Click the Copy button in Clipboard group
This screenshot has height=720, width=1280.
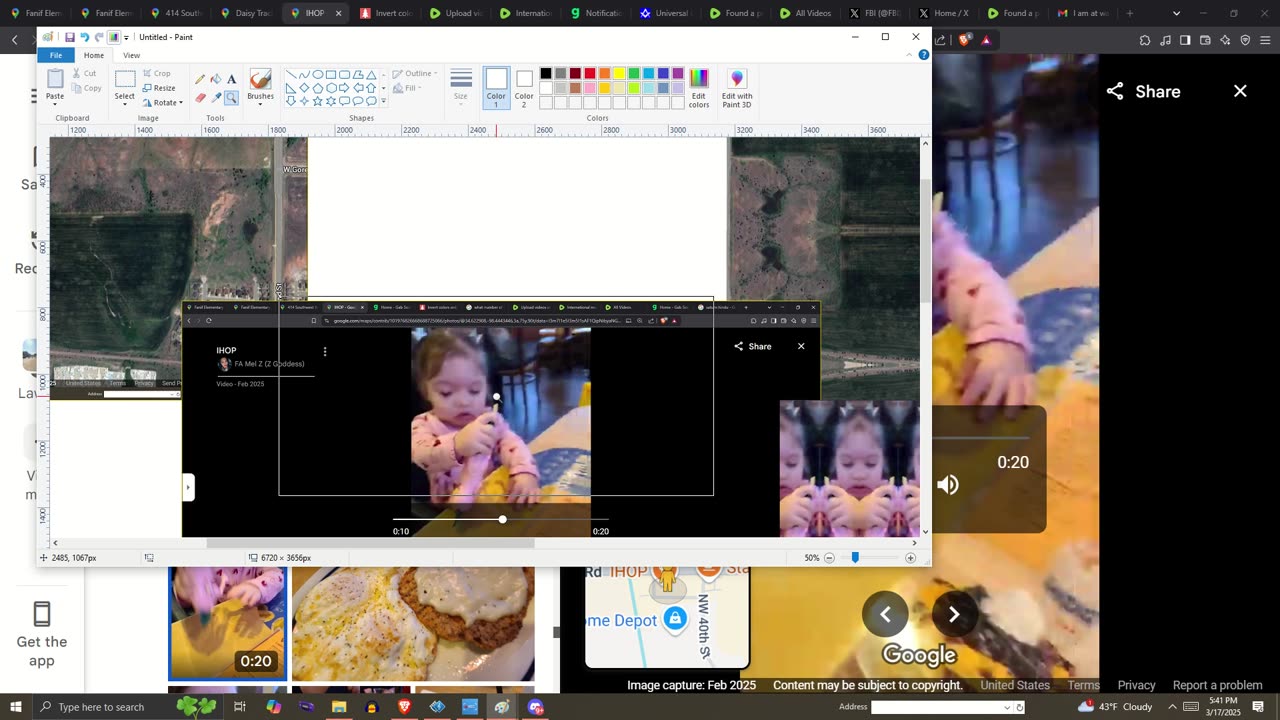(86, 88)
